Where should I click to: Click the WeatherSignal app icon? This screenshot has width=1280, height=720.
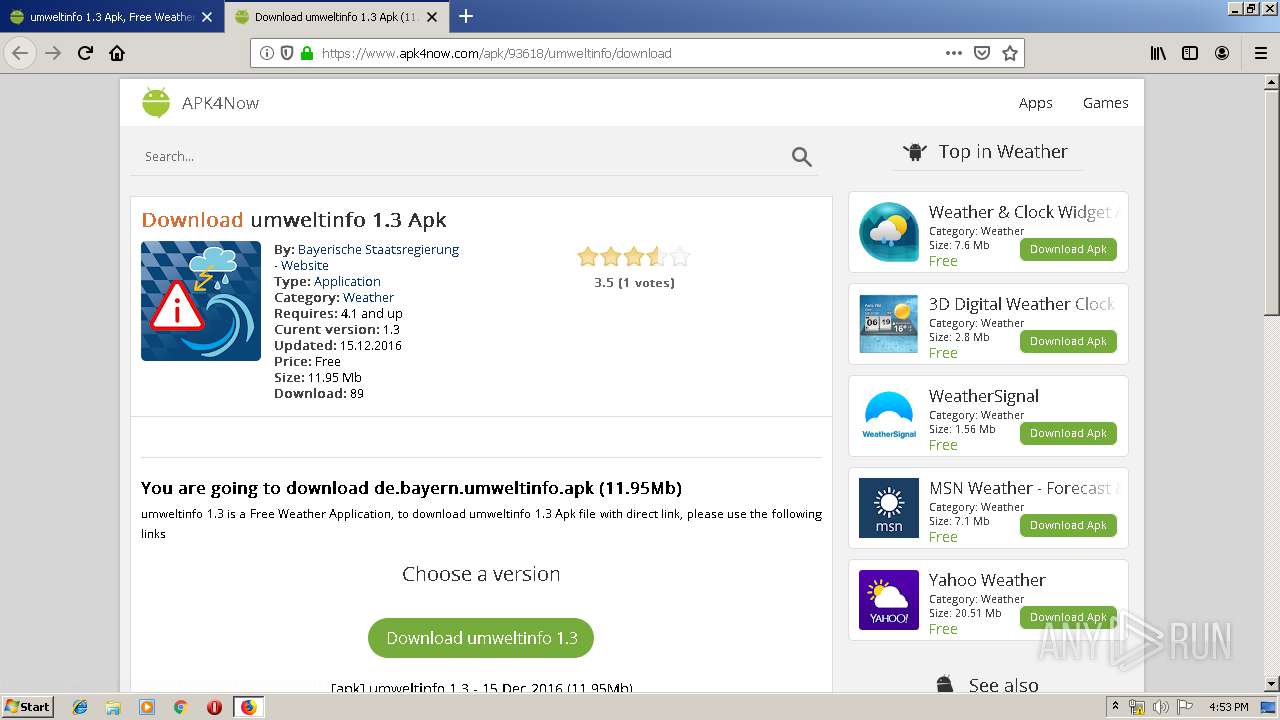click(x=889, y=416)
